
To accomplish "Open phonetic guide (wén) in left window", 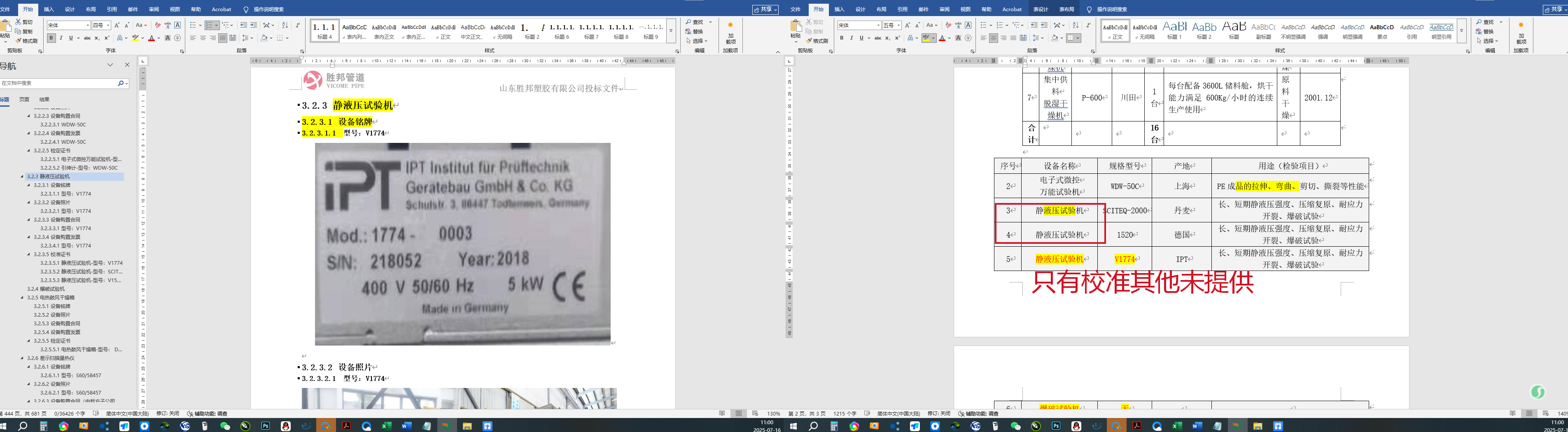I will (168, 26).
